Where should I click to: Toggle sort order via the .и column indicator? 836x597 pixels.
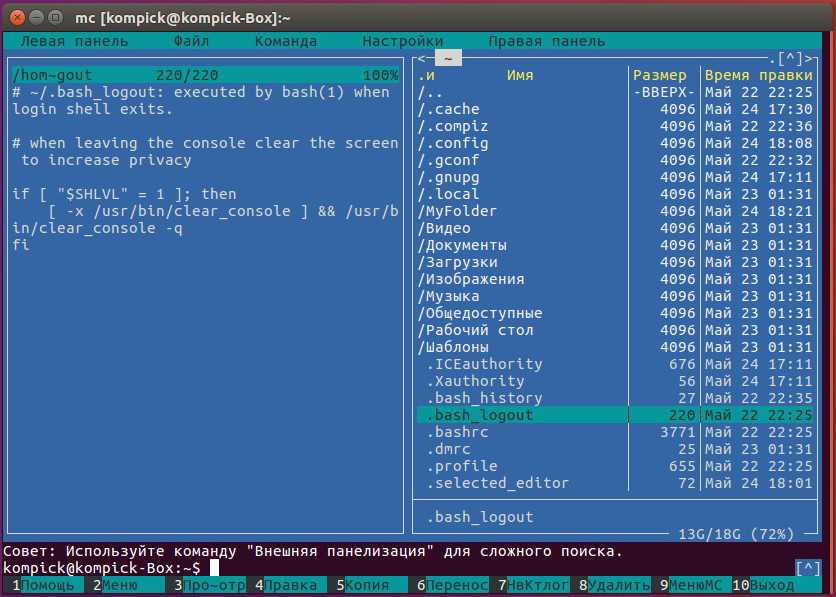[427, 75]
